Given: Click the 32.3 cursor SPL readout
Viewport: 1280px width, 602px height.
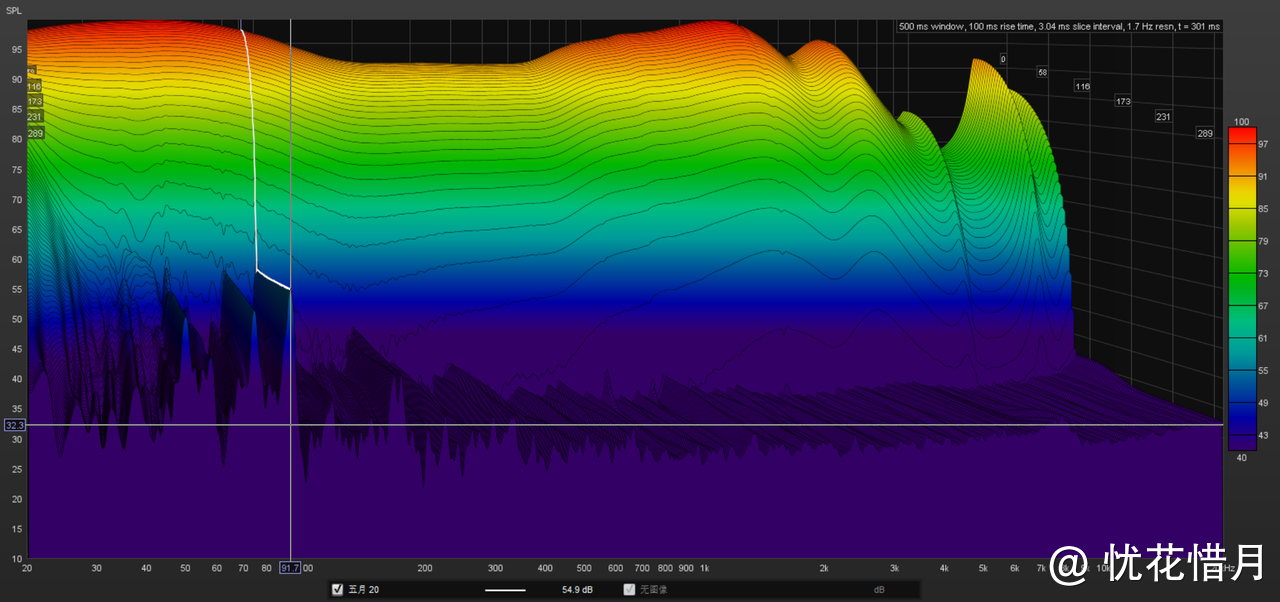Looking at the screenshot, I should [15, 425].
